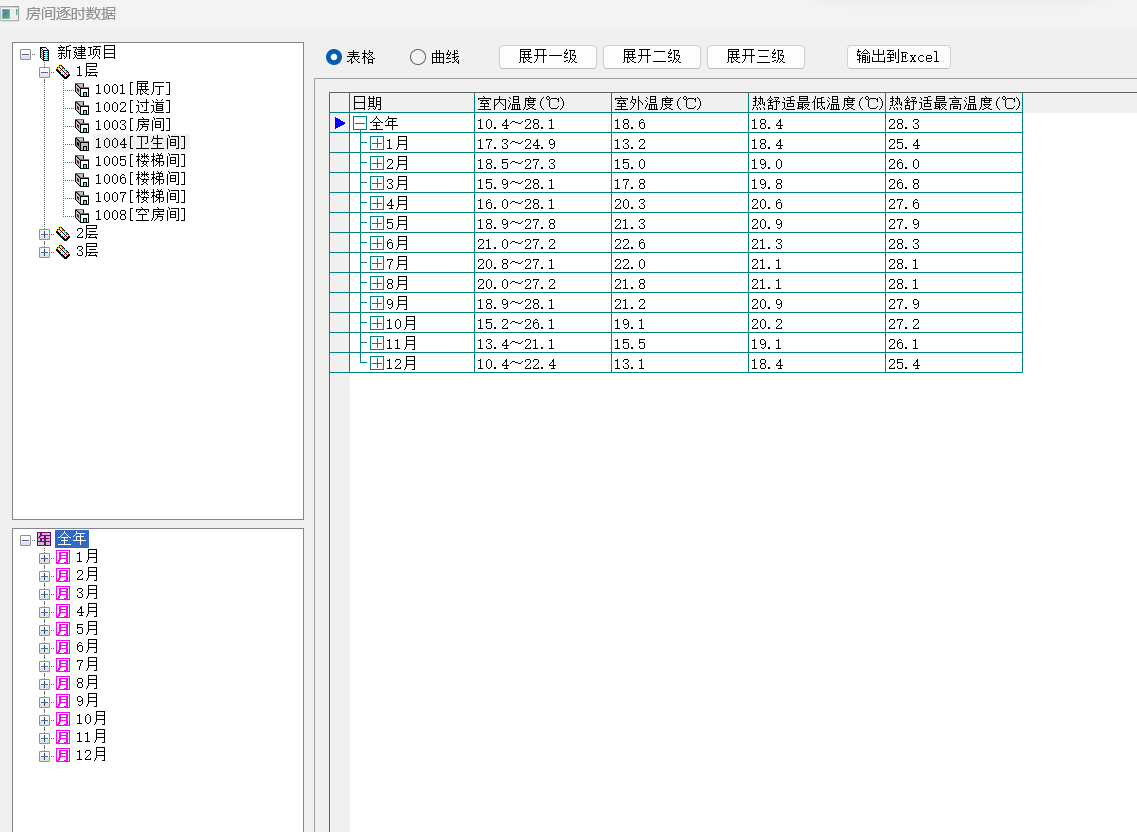The width and height of the screenshot is (1137, 832).
Task: Click the month icon beside 12月
Action: pos(63,755)
